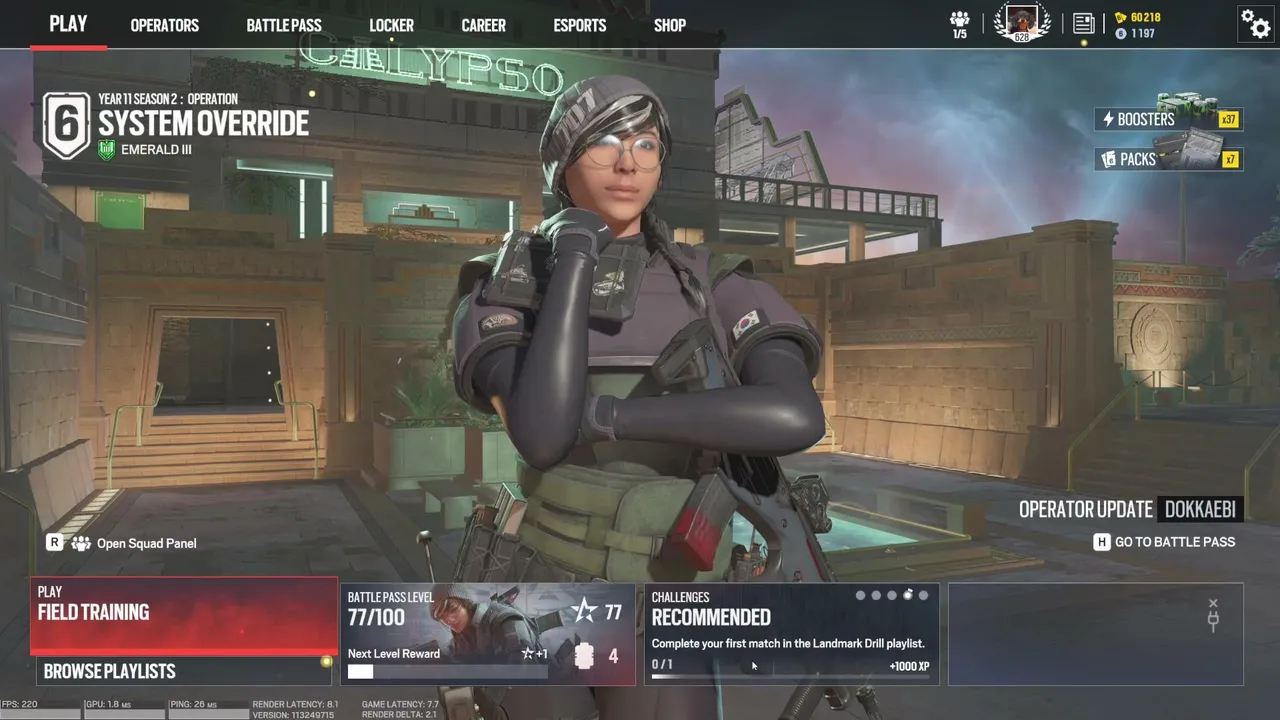This screenshot has width=1280, height=720.
Task: Go to the Locker tab
Action: (391, 25)
